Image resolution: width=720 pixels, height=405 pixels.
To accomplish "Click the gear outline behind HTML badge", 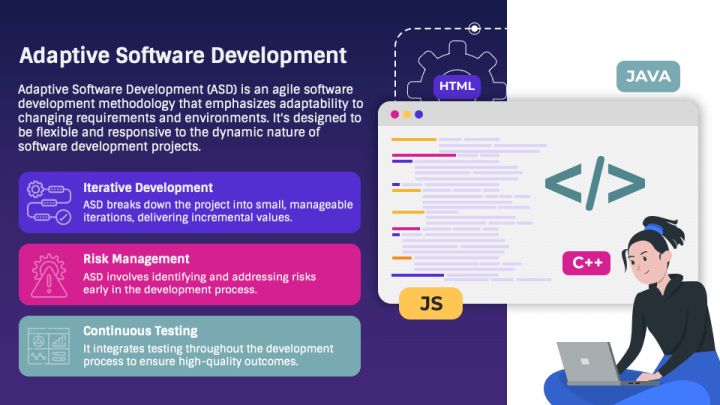I will click(457, 69).
